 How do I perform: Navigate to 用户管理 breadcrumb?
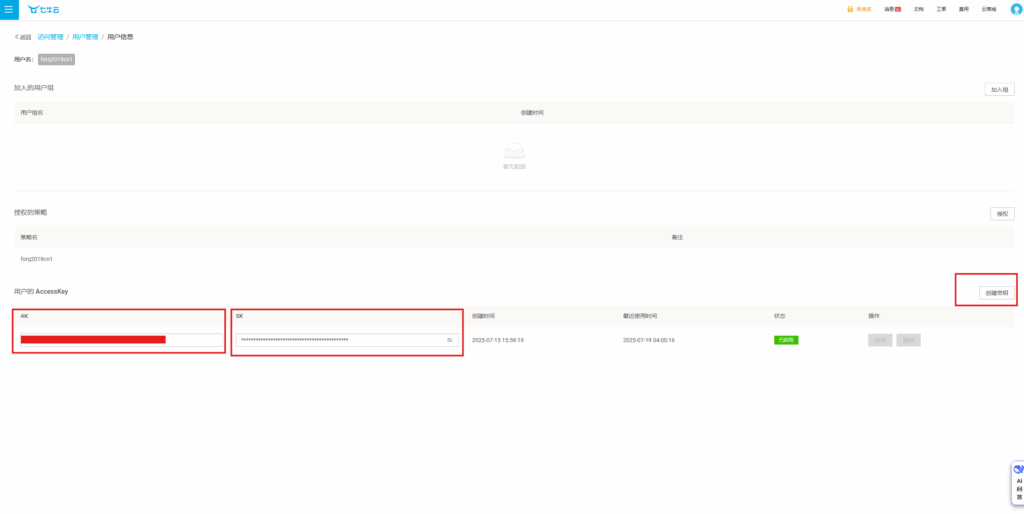tap(84, 37)
